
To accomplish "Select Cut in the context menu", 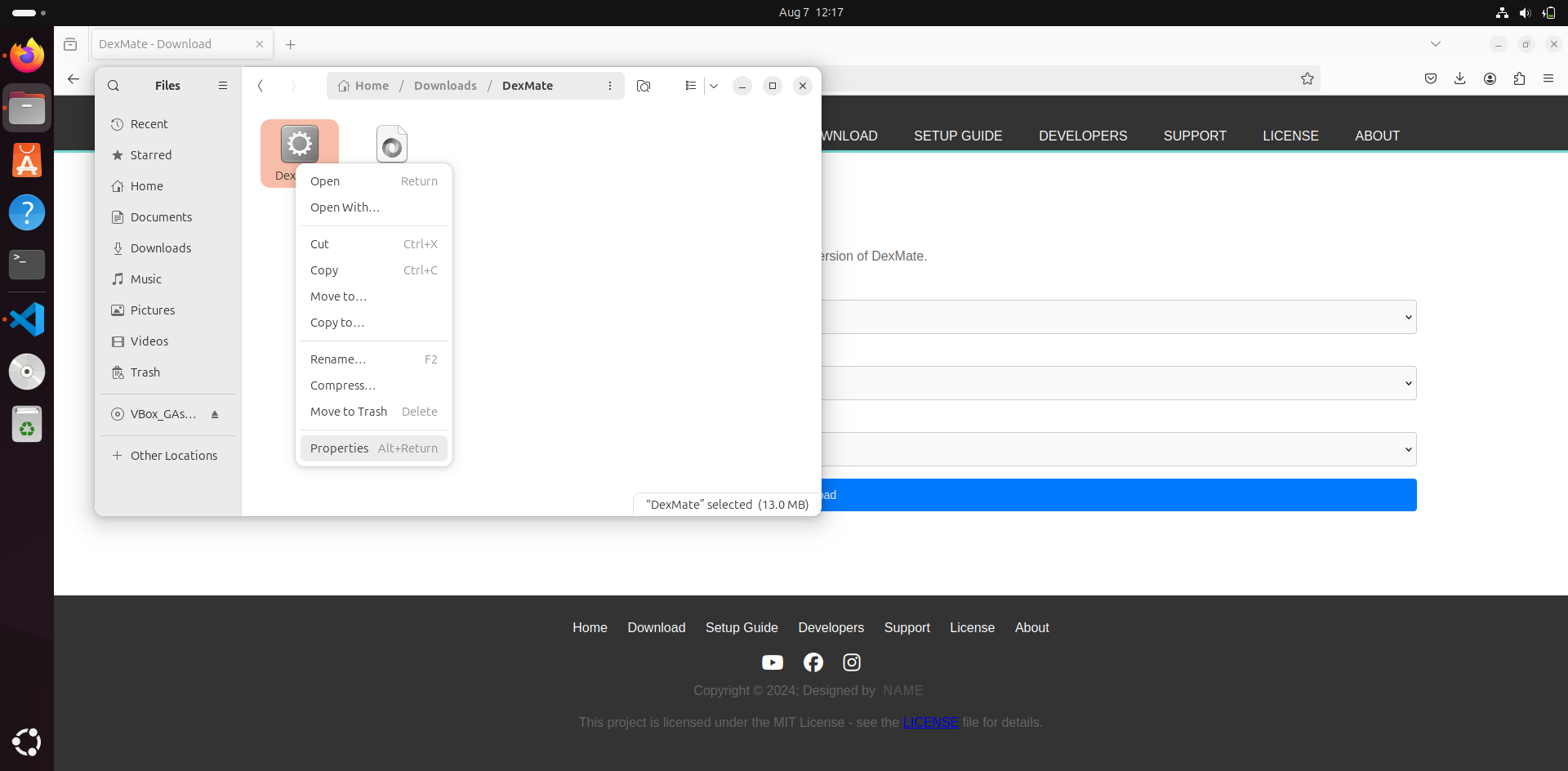I will pos(374,244).
